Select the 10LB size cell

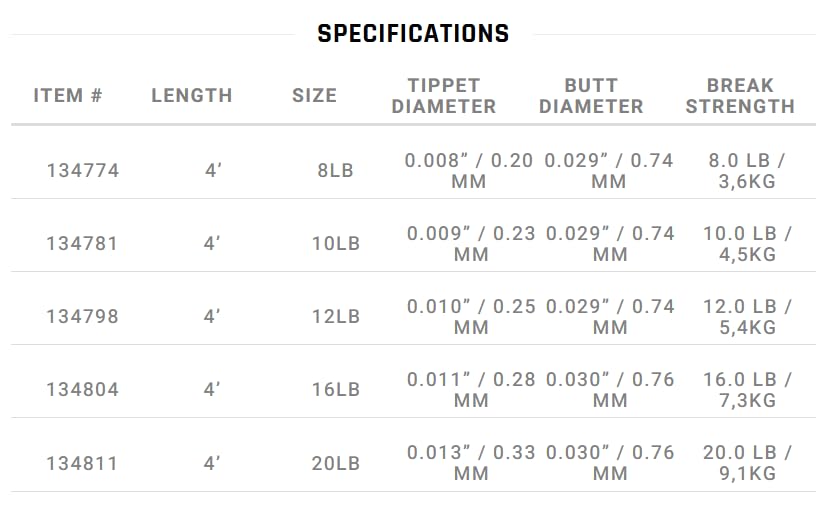(x=336, y=244)
